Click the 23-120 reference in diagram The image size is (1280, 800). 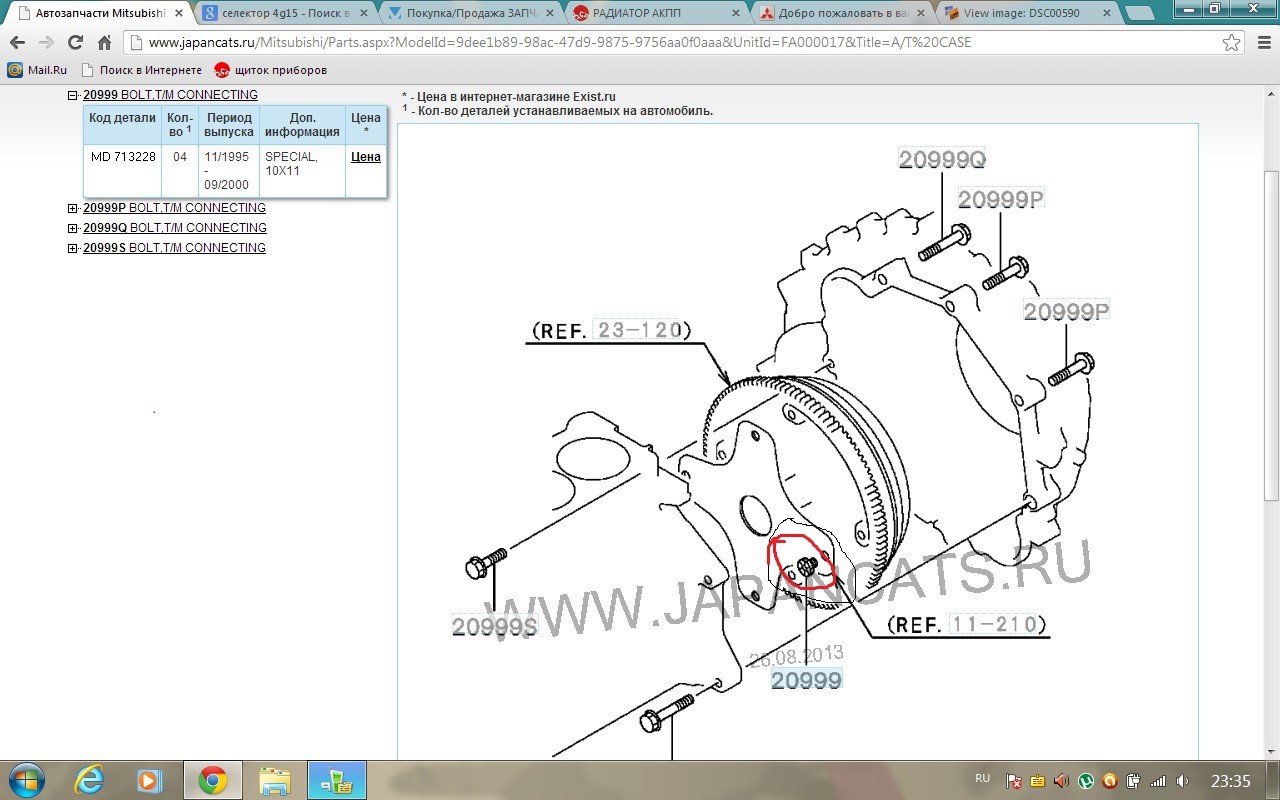click(638, 329)
